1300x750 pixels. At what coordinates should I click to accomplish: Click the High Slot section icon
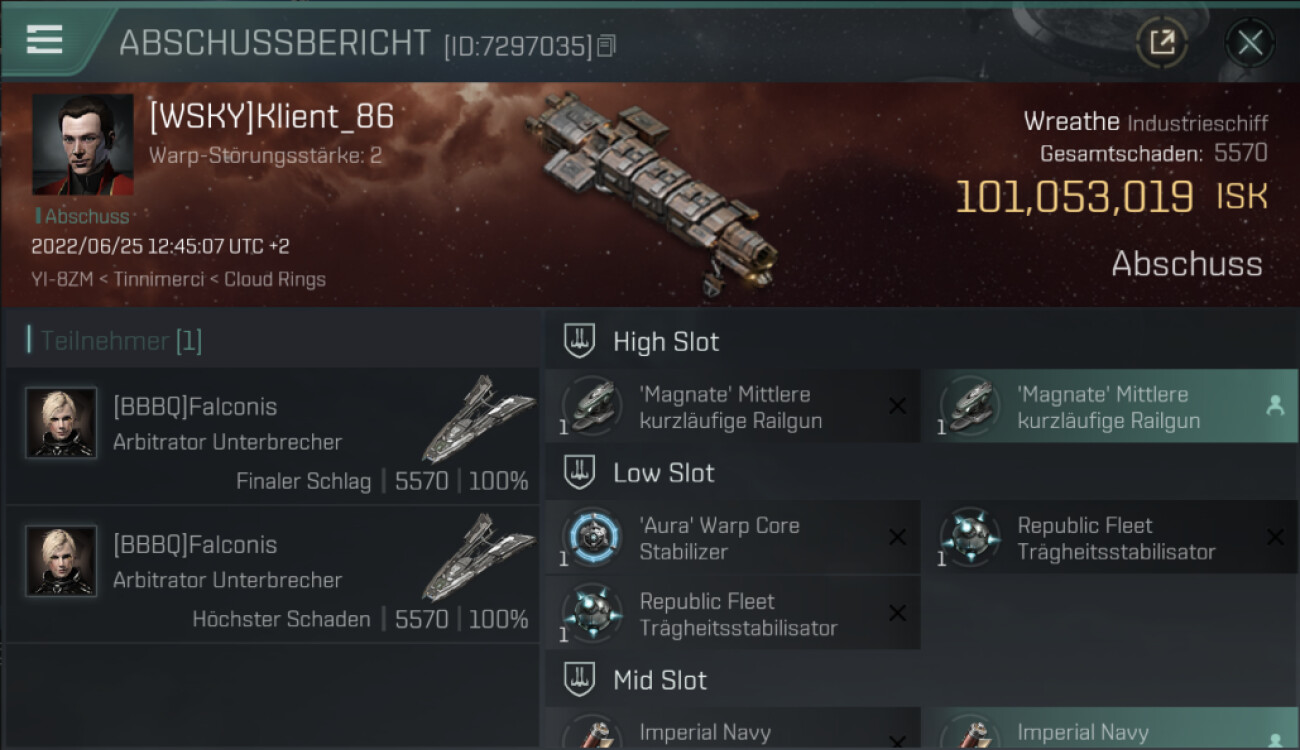coord(579,341)
